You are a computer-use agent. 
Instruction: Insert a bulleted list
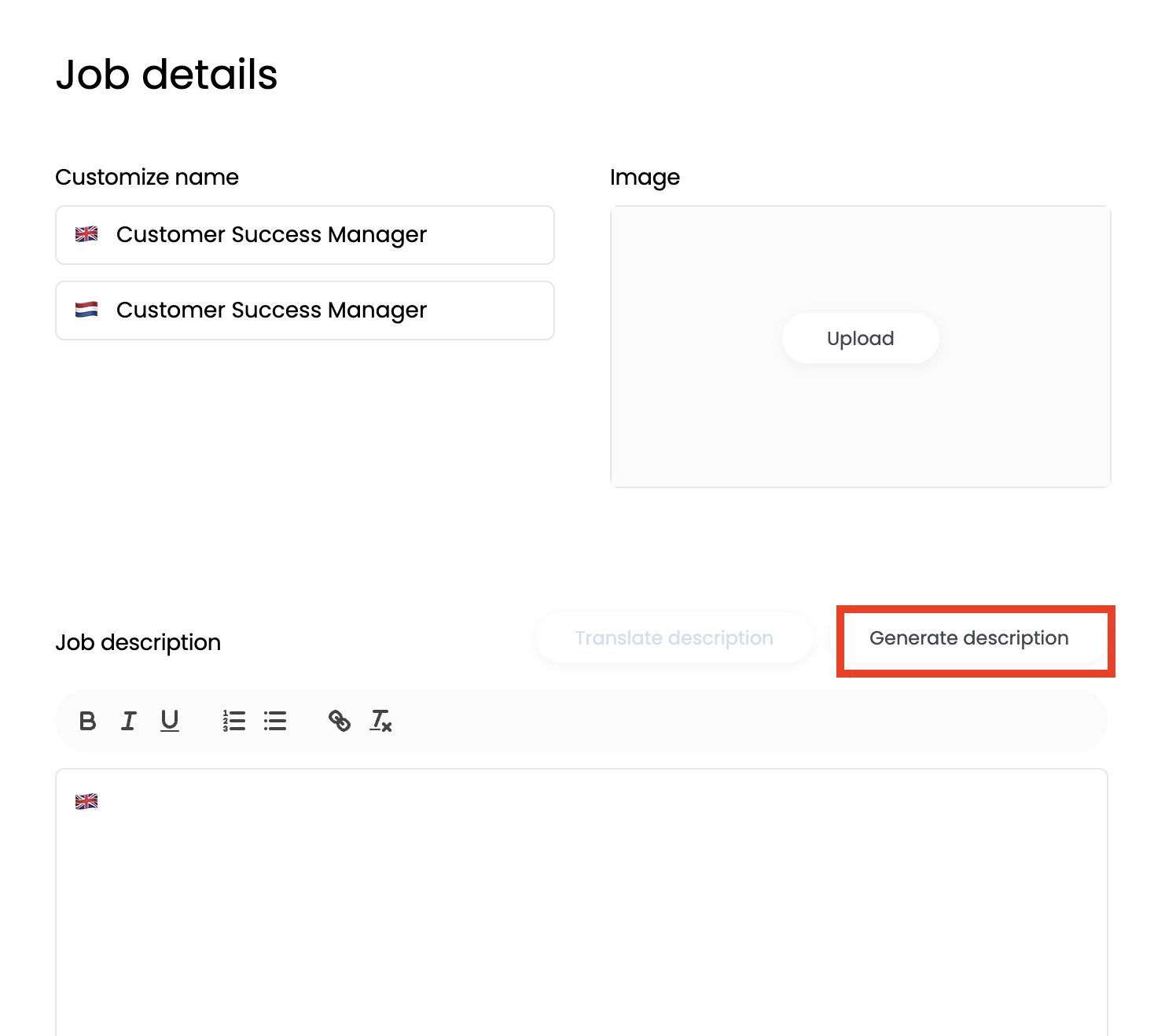(275, 721)
